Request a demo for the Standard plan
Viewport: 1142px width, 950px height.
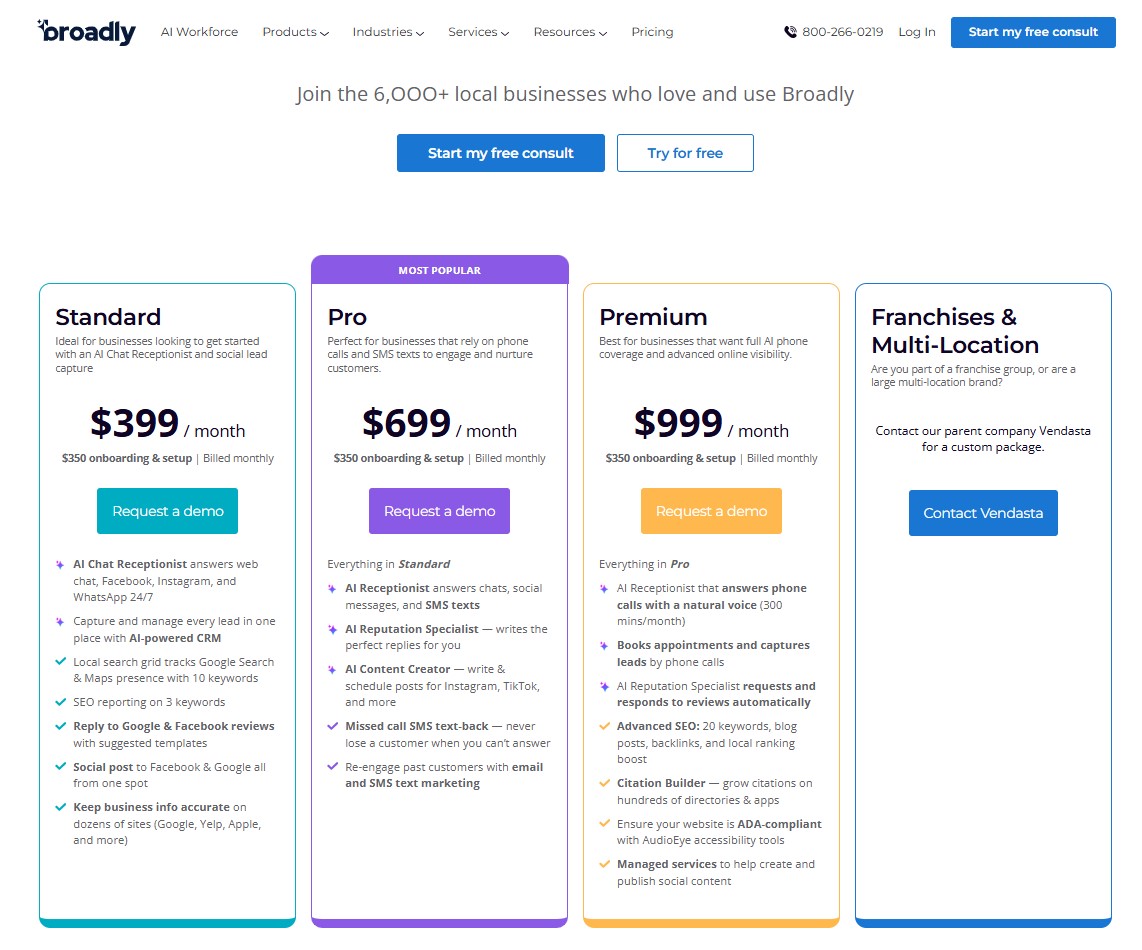[x=167, y=510]
